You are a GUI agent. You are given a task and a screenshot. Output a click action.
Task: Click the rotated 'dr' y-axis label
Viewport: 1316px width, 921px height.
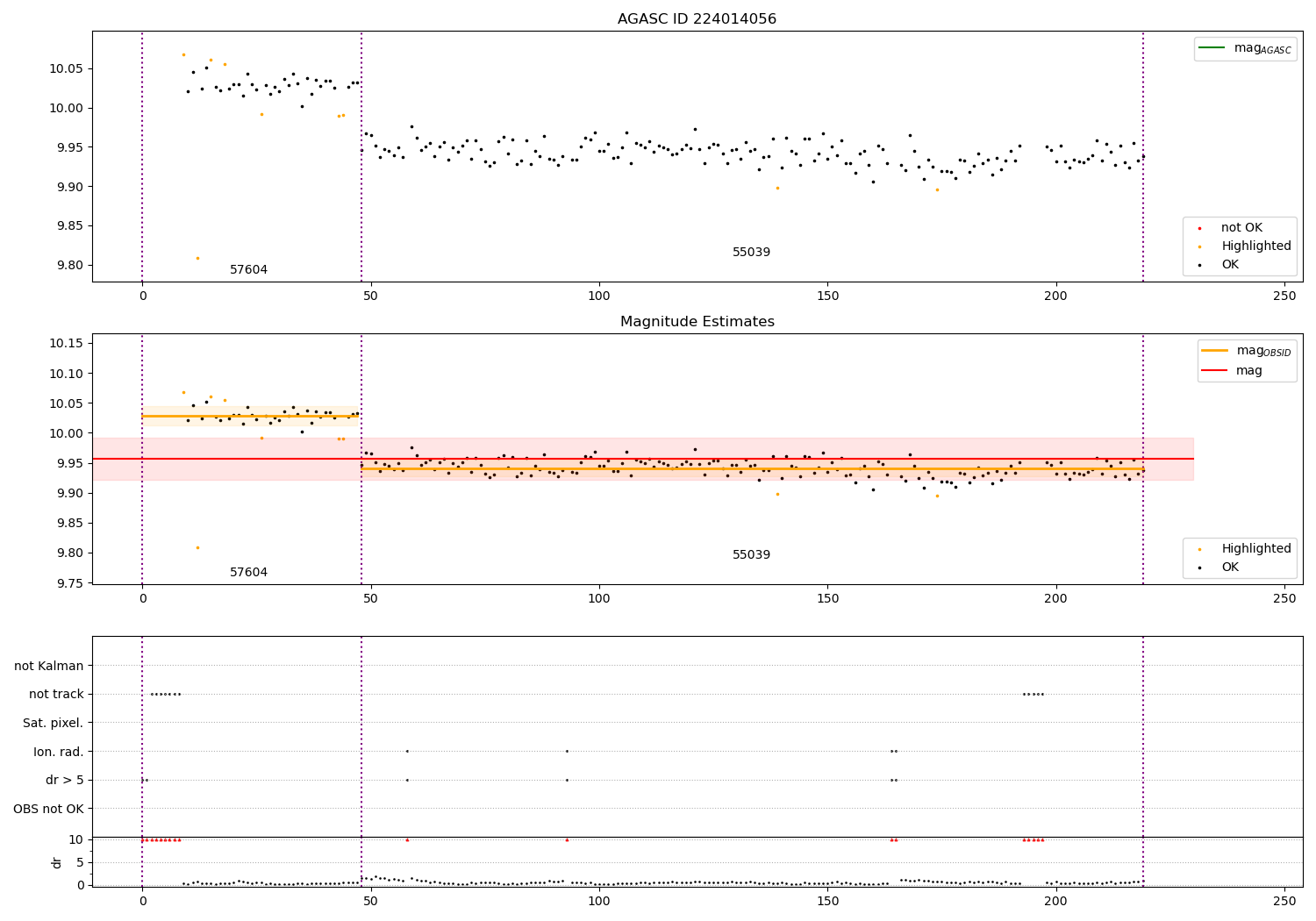(57, 862)
